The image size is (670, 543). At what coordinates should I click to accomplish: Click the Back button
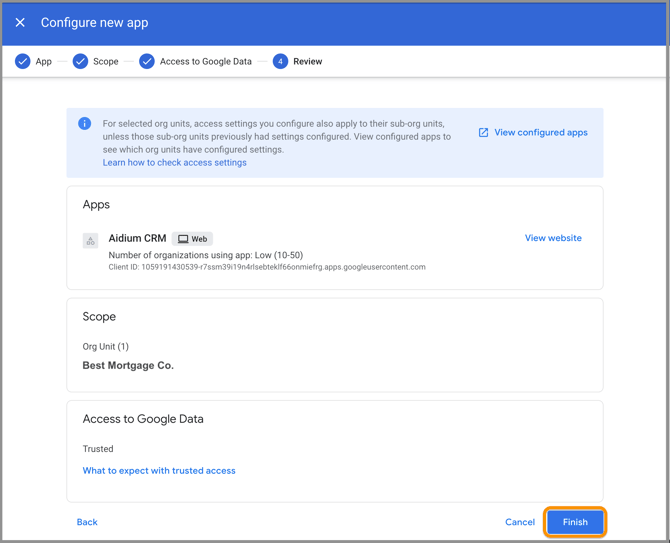[x=87, y=522]
